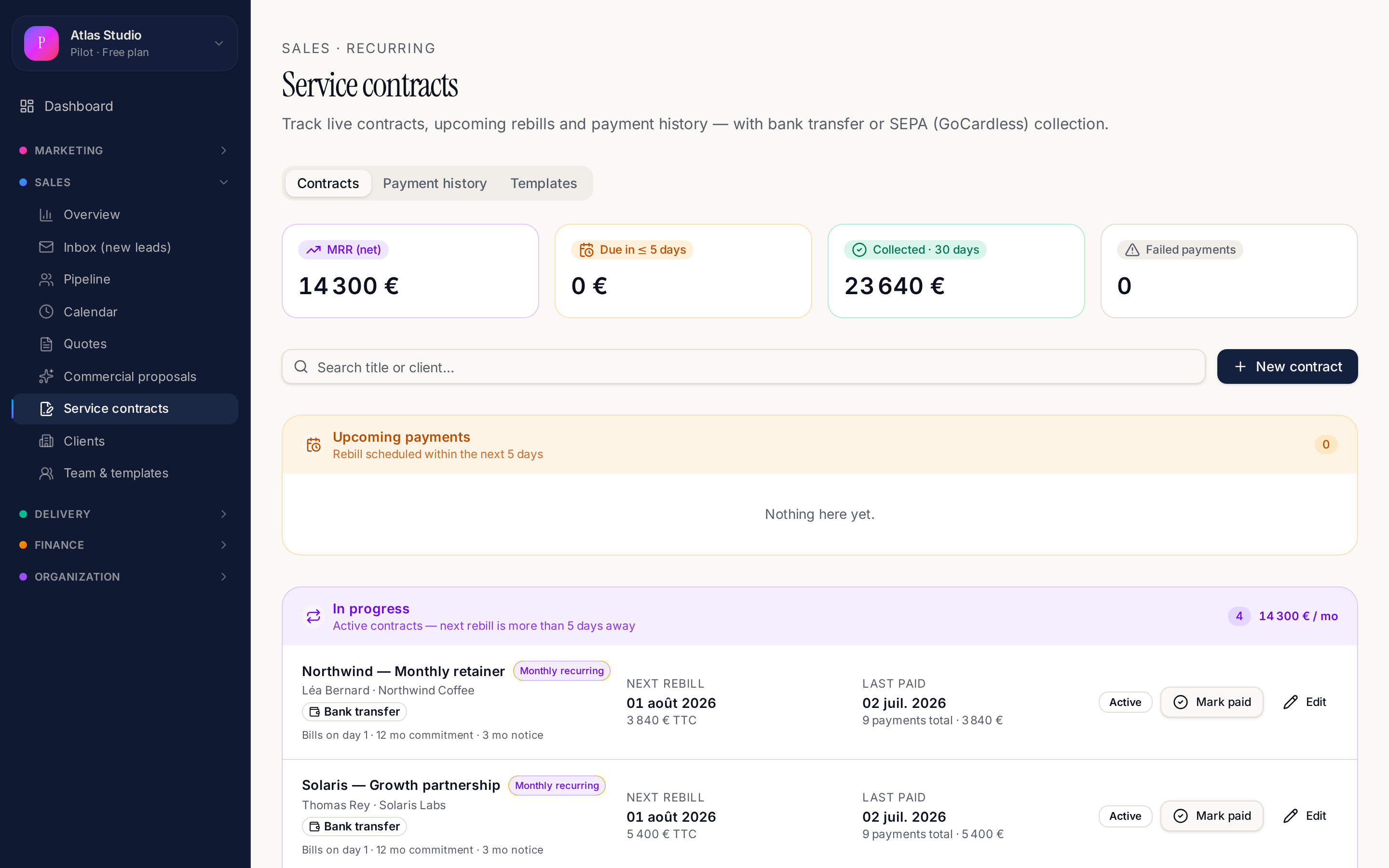Click the Due in 5 days calendar-clock icon
The width and height of the screenshot is (1389, 868).
pyautogui.click(x=586, y=250)
